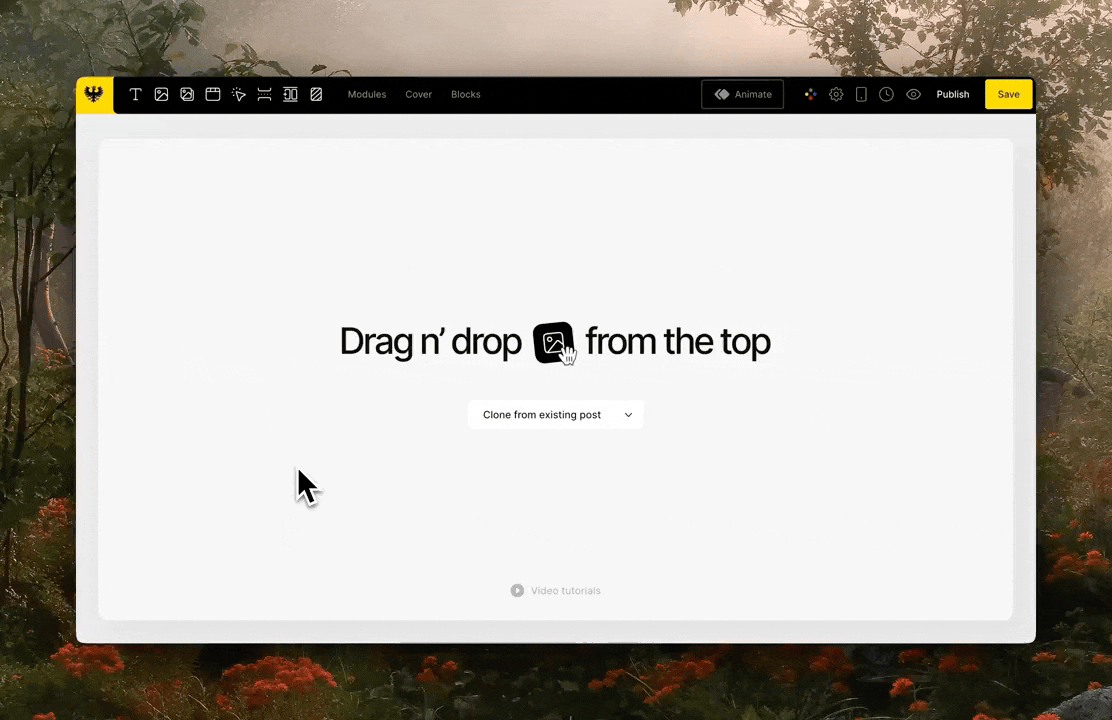Click the Animate button
The width and height of the screenshot is (1112, 720).
(743, 94)
